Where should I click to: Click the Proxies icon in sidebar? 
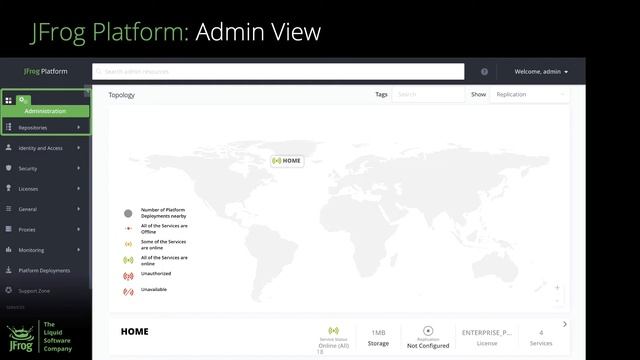[x=9, y=229]
